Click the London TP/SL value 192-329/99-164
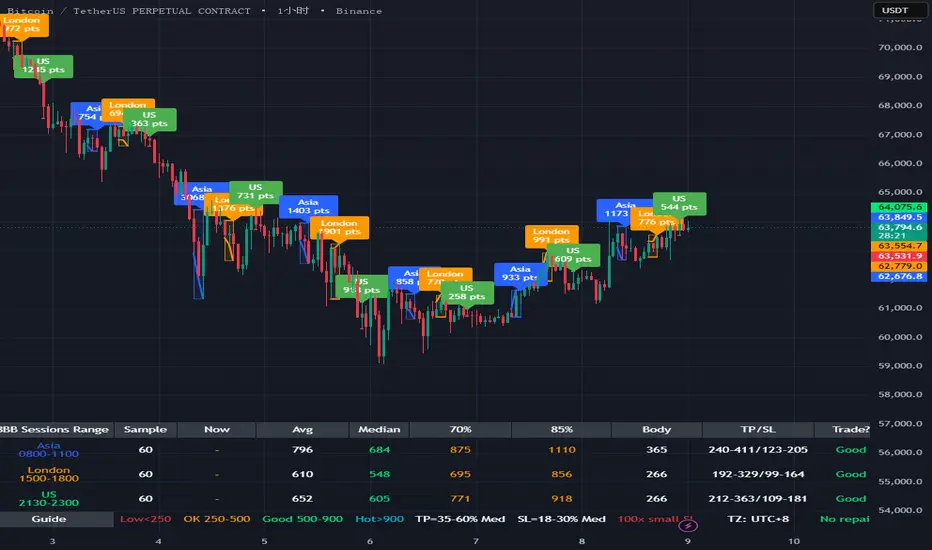 758,474
